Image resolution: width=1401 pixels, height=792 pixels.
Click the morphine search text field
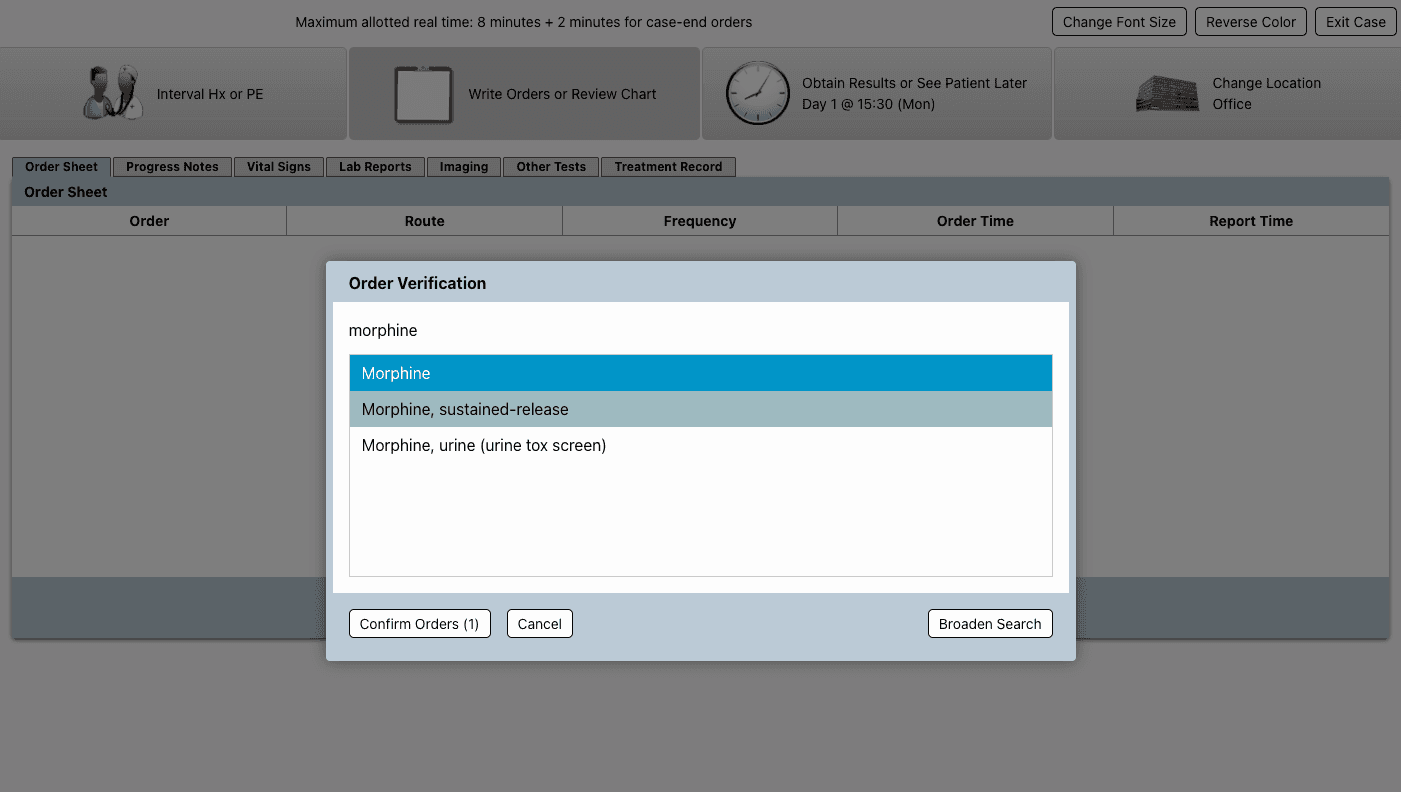pos(700,330)
